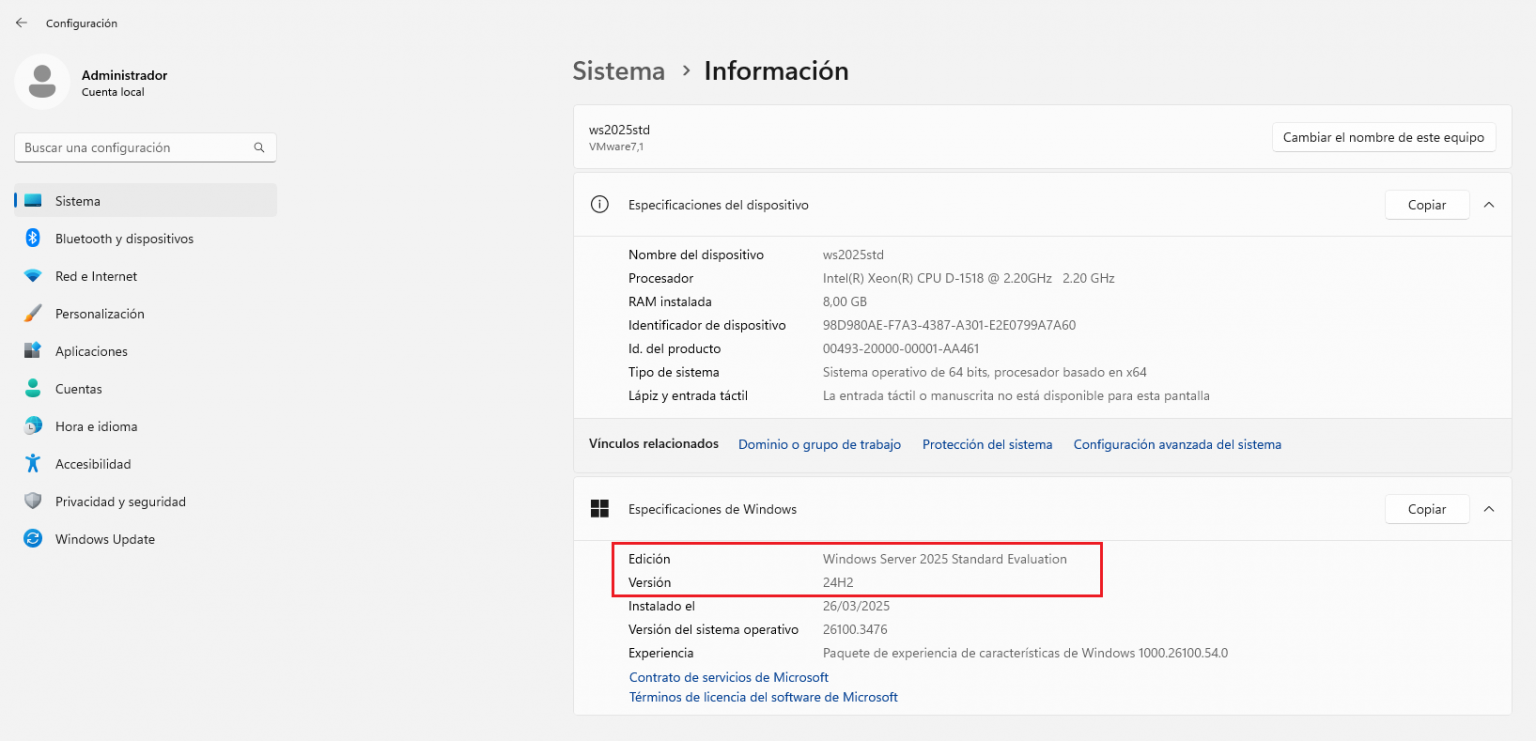1536x741 pixels.
Task: Click Cambiar el nombre de este equipo
Action: pyautogui.click(x=1384, y=137)
